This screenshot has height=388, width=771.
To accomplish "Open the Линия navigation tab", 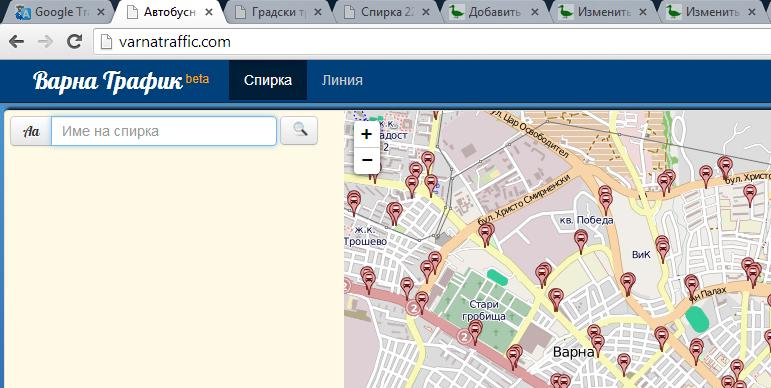I will click(342, 80).
